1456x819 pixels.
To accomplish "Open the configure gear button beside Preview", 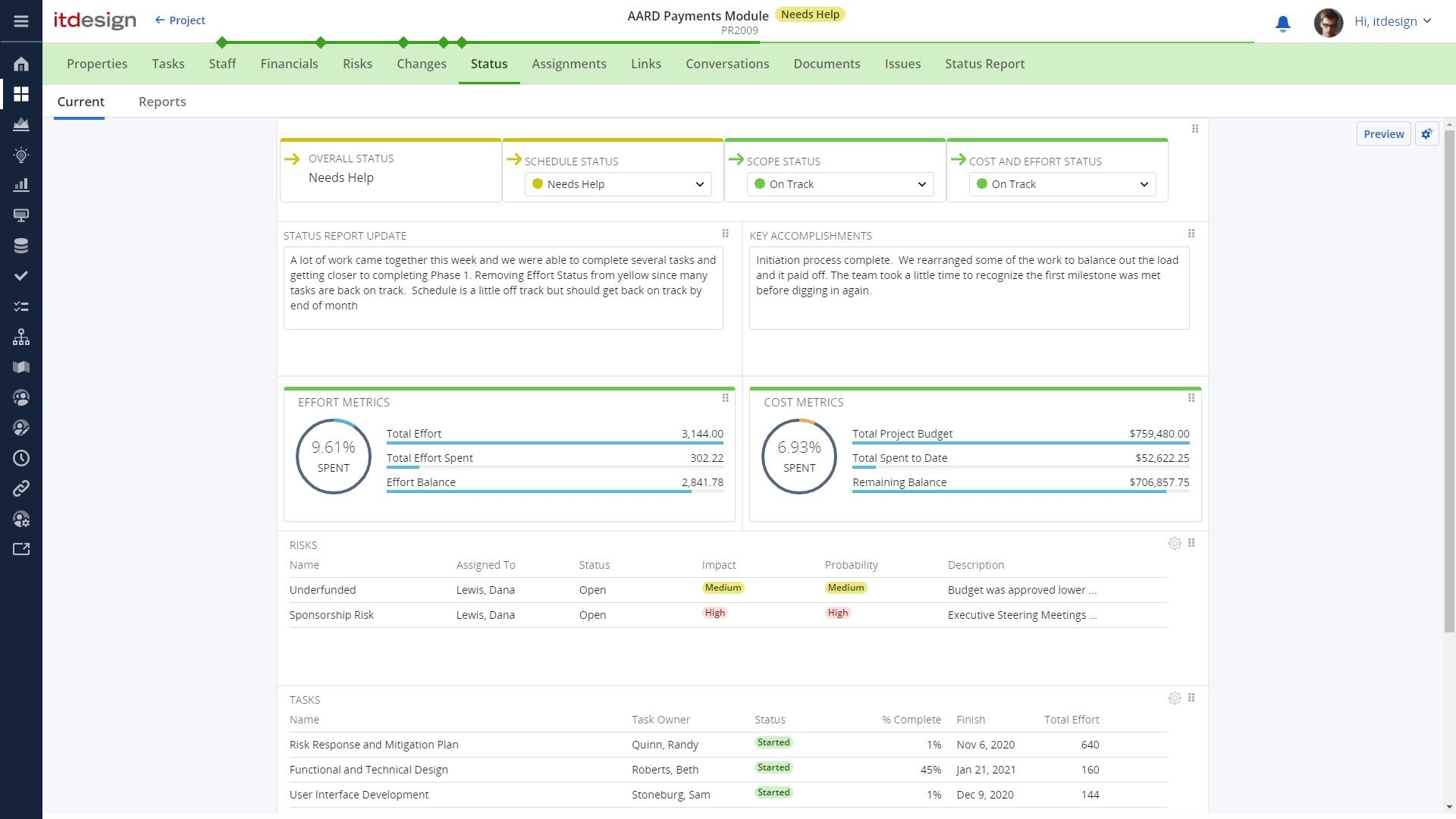I will (1426, 134).
